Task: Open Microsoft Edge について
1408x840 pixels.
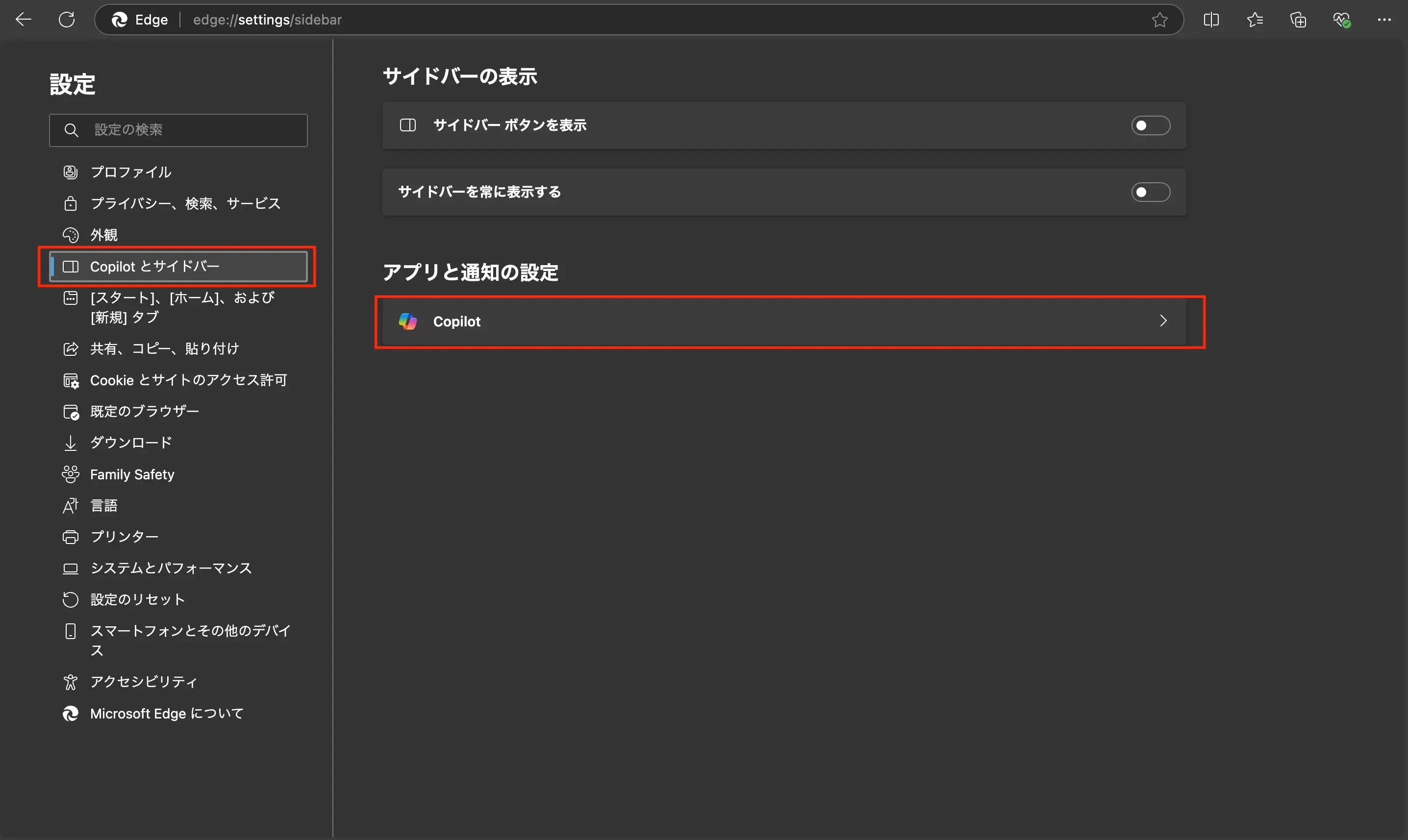Action: (166, 714)
